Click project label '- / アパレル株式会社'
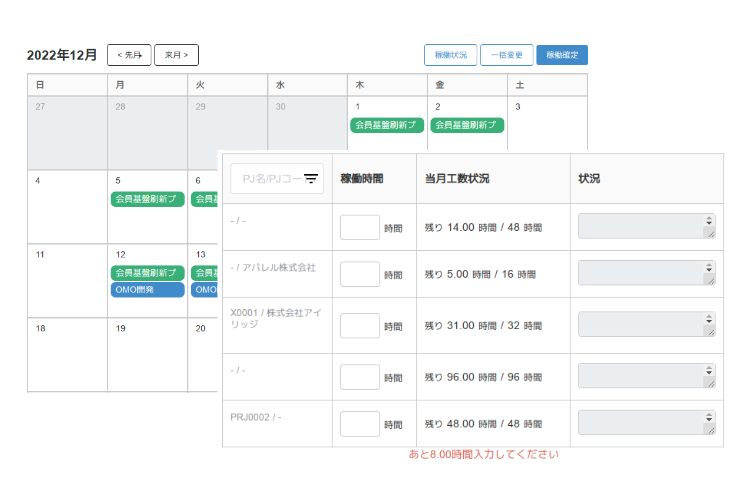Viewport: 753px width, 491px height. click(x=273, y=268)
